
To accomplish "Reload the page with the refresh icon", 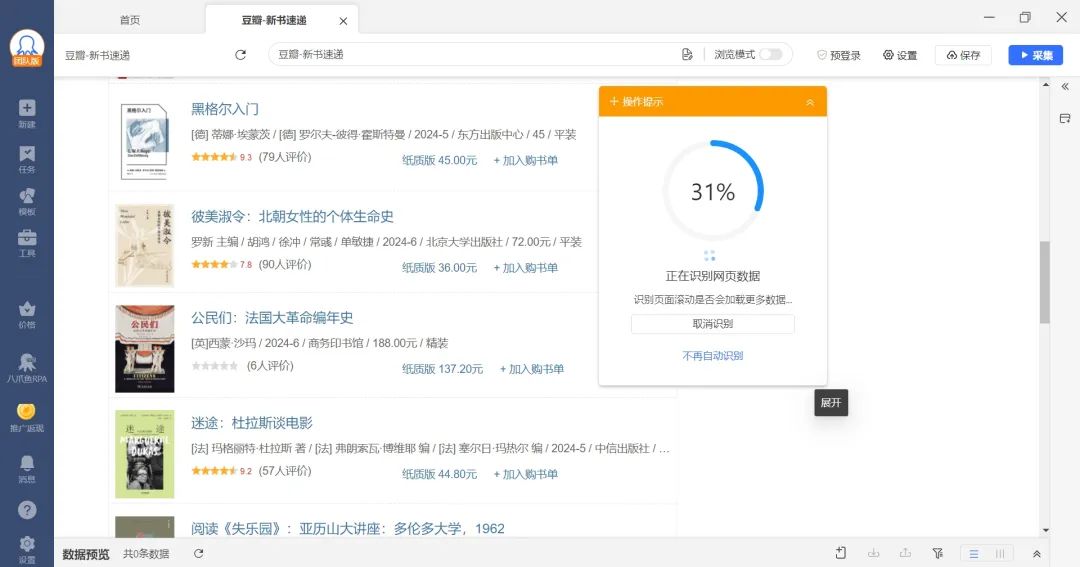I will [x=240, y=54].
